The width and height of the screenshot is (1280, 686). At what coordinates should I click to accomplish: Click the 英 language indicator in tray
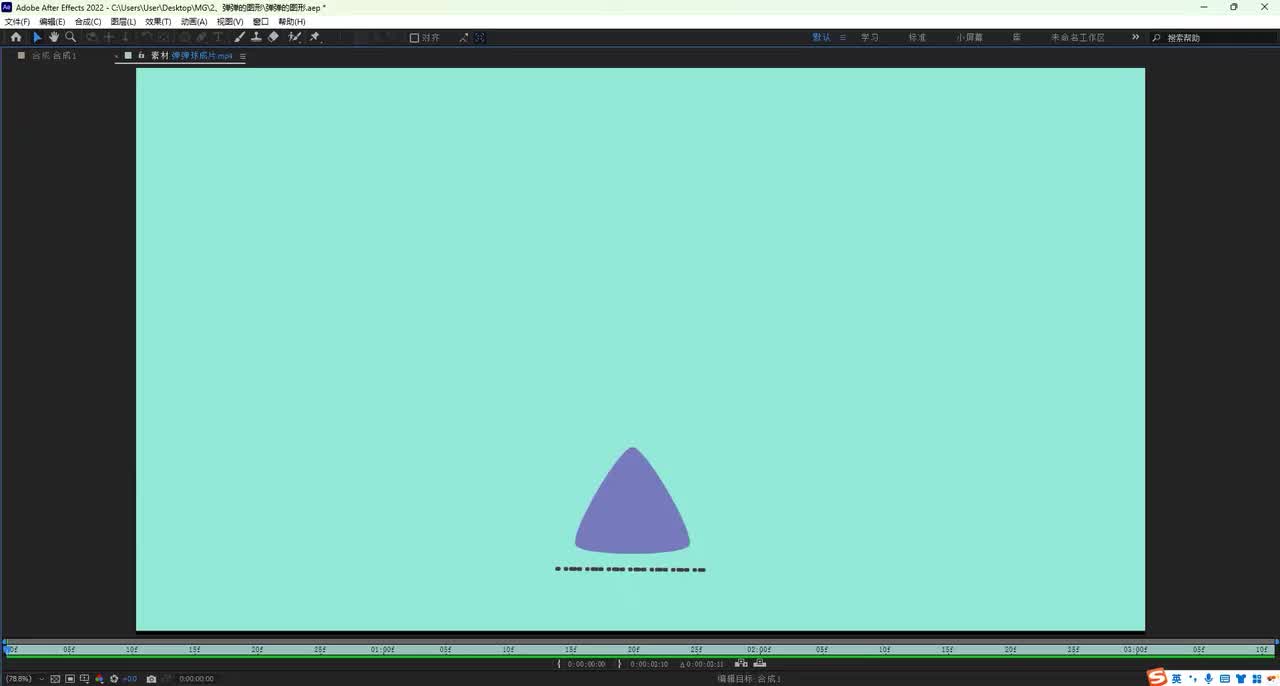coord(1176,679)
